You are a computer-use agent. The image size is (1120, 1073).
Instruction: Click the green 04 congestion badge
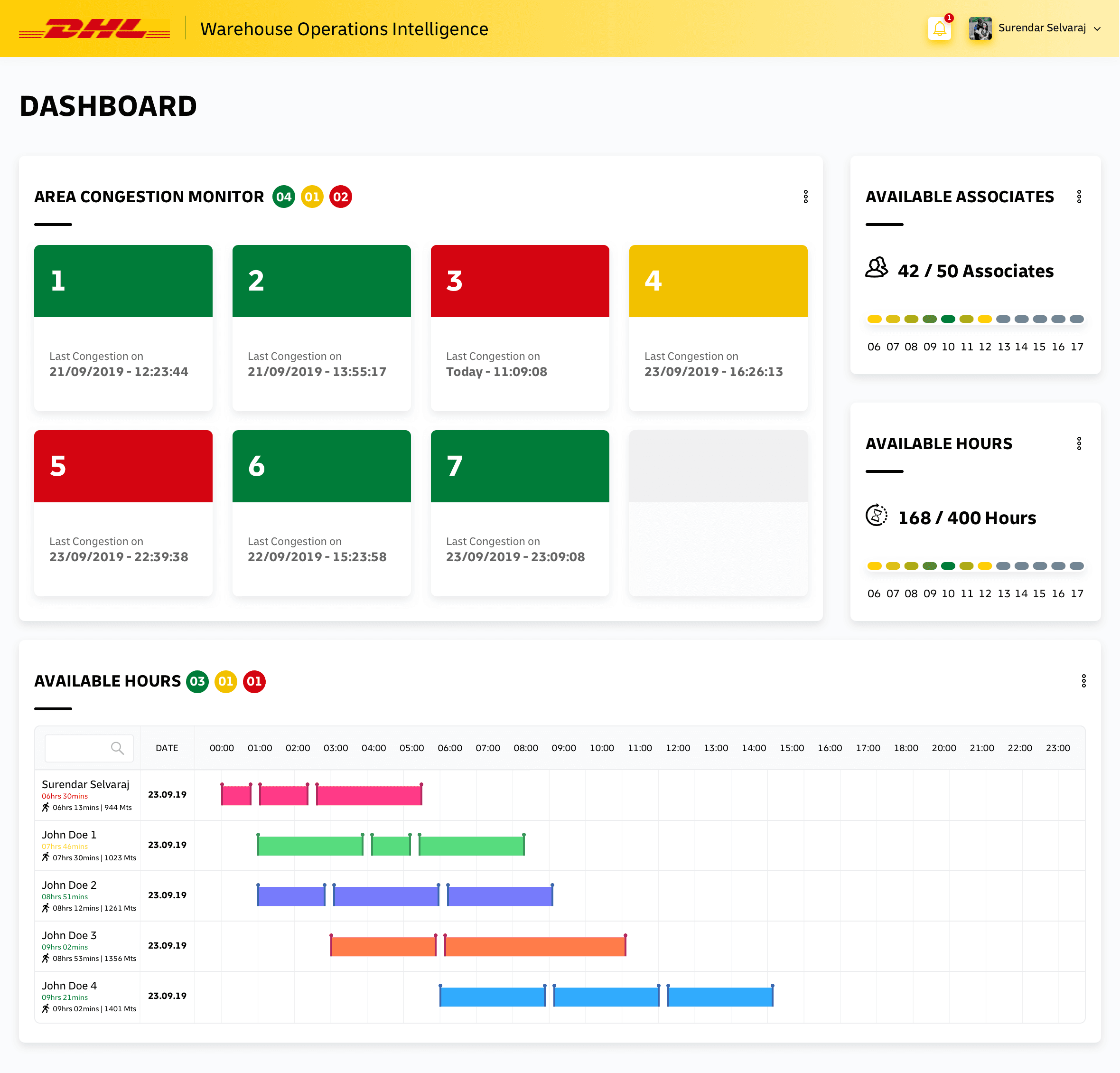point(283,197)
